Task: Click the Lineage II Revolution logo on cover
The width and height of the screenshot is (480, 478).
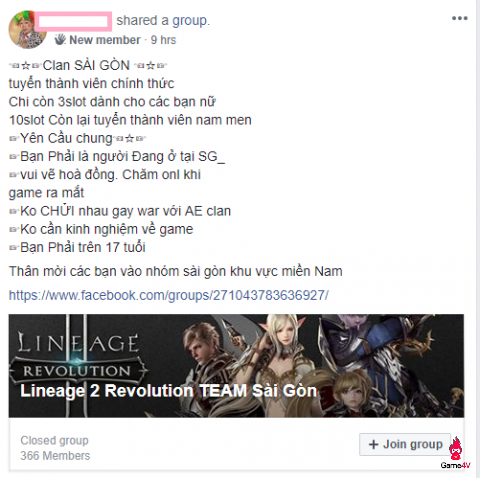Action: coord(78,355)
